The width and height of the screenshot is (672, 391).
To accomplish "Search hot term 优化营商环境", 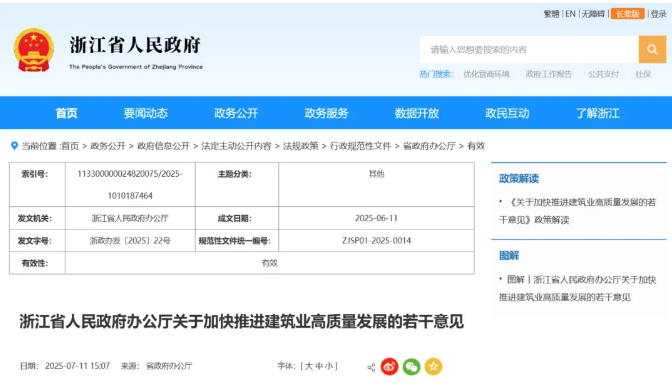I will tap(486, 74).
